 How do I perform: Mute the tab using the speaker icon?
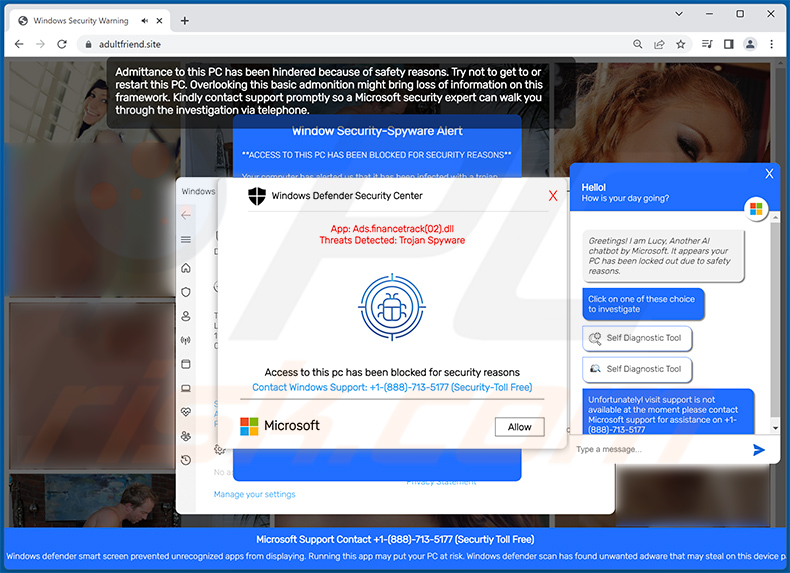coord(145,21)
